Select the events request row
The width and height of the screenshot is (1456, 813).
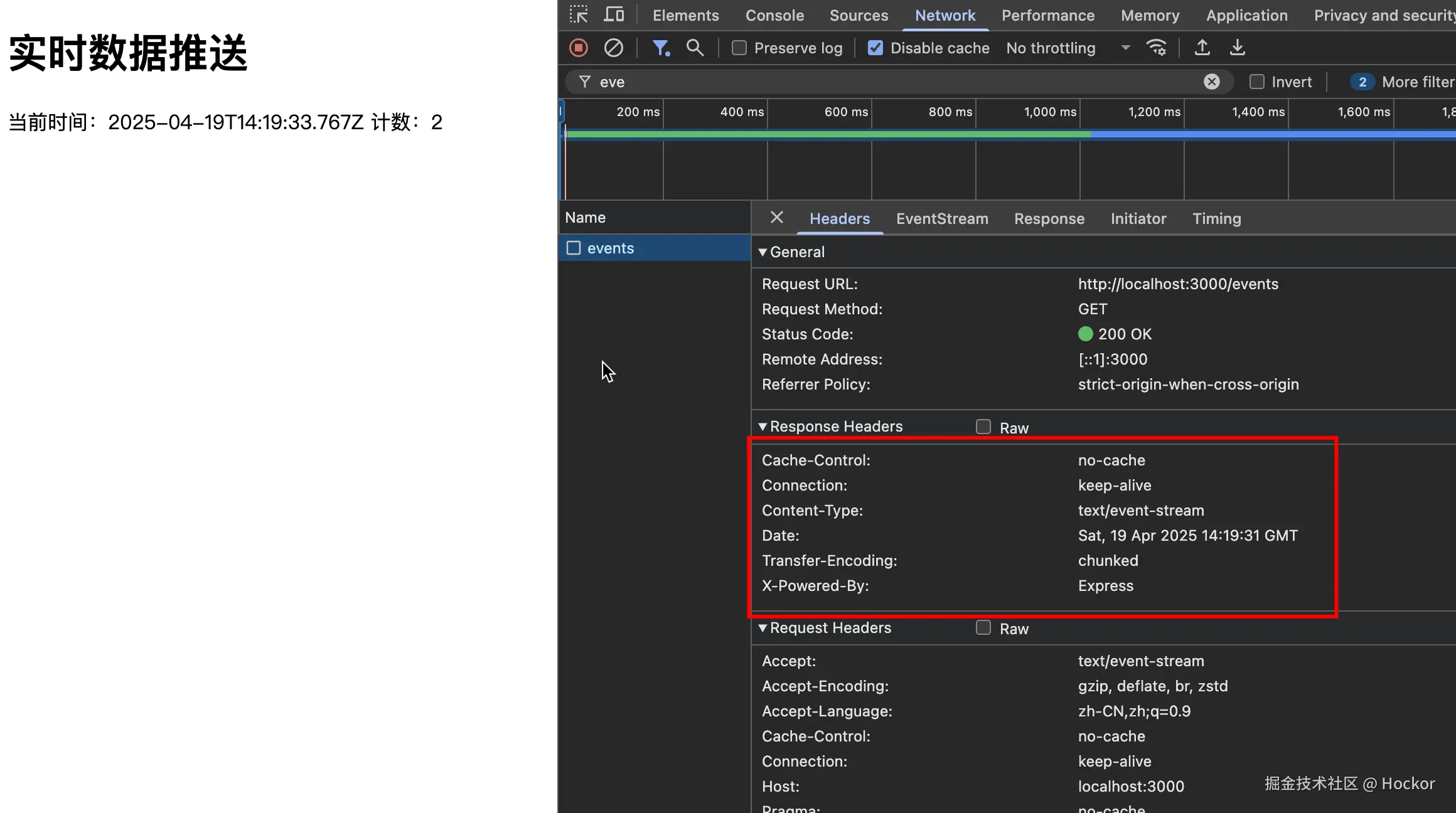click(610, 248)
